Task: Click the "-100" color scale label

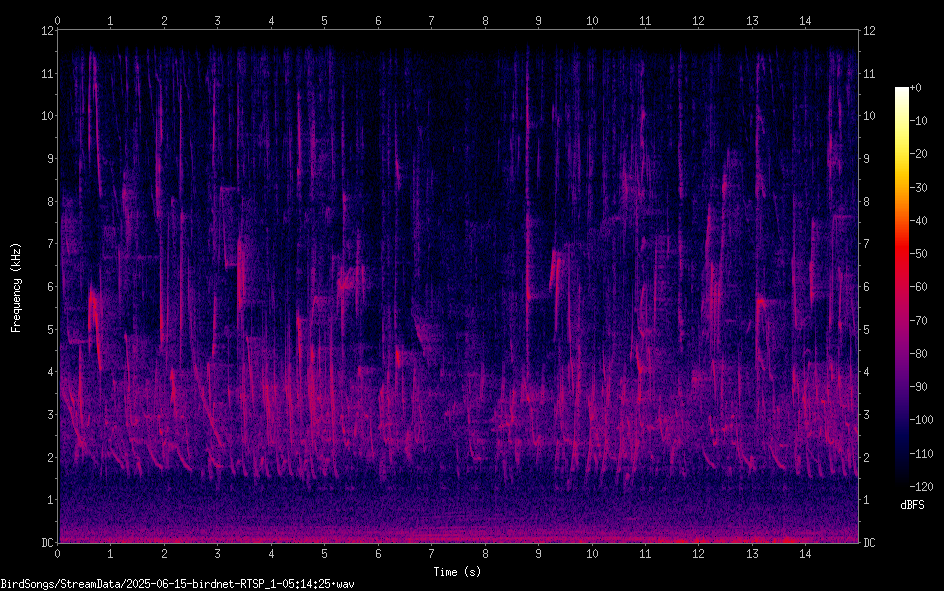Action: tap(921, 420)
